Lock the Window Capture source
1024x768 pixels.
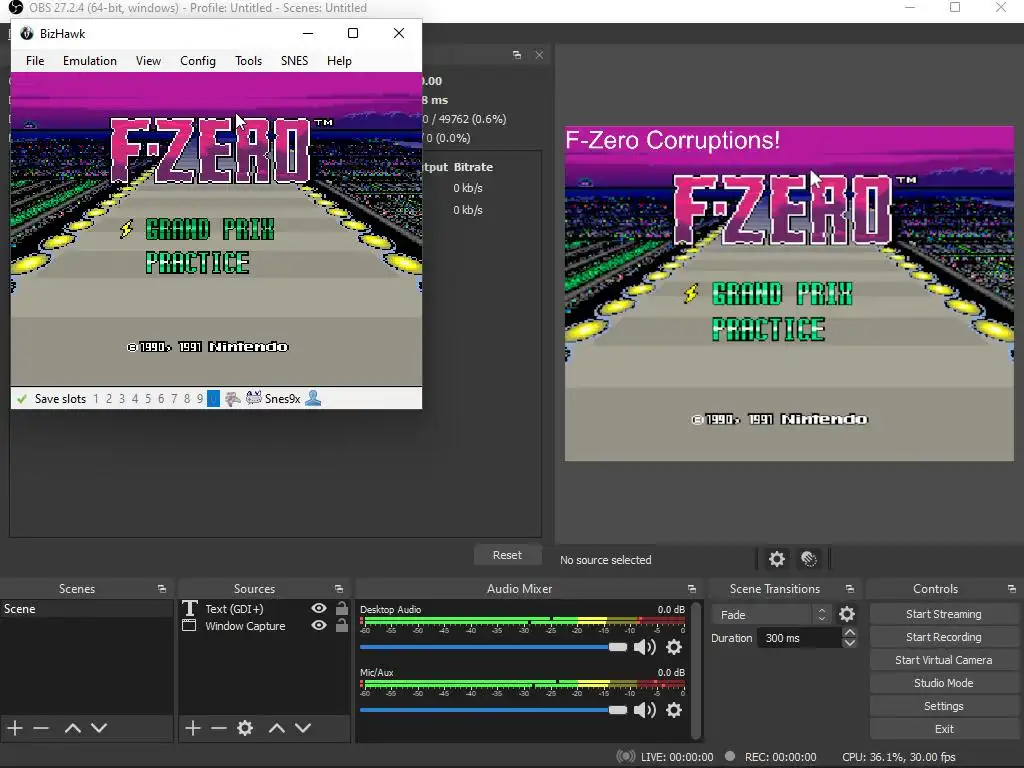pyautogui.click(x=342, y=625)
